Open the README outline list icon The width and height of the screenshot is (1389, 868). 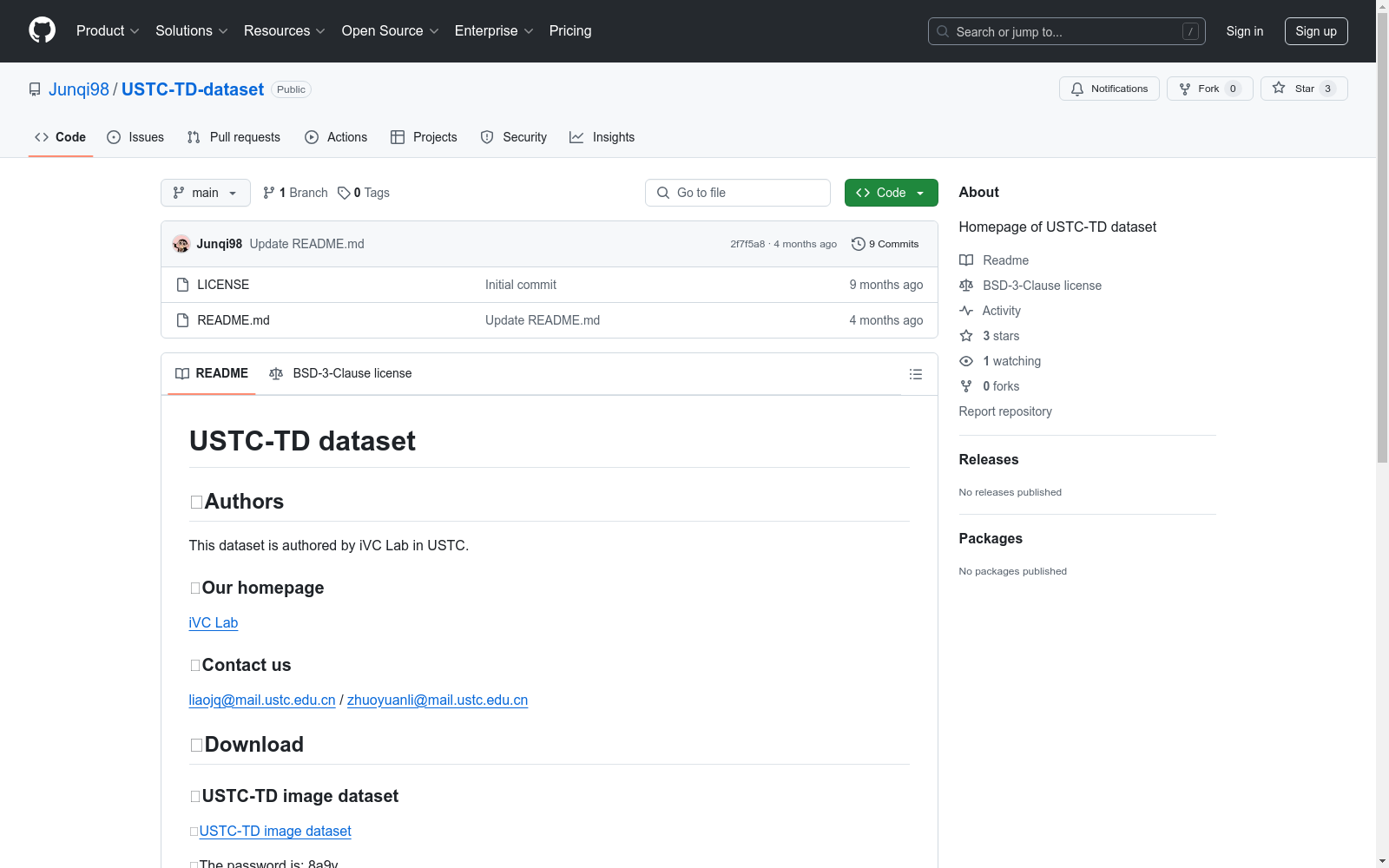point(916,374)
